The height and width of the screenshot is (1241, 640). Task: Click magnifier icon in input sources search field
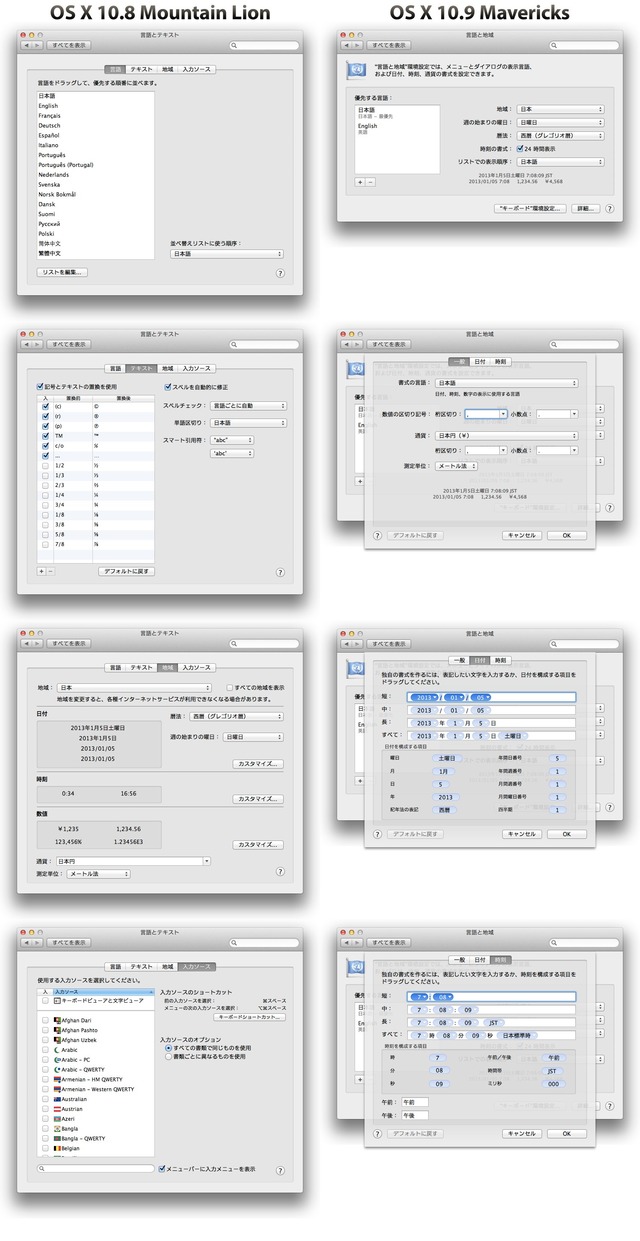pyautogui.click(x=42, y=1168)
